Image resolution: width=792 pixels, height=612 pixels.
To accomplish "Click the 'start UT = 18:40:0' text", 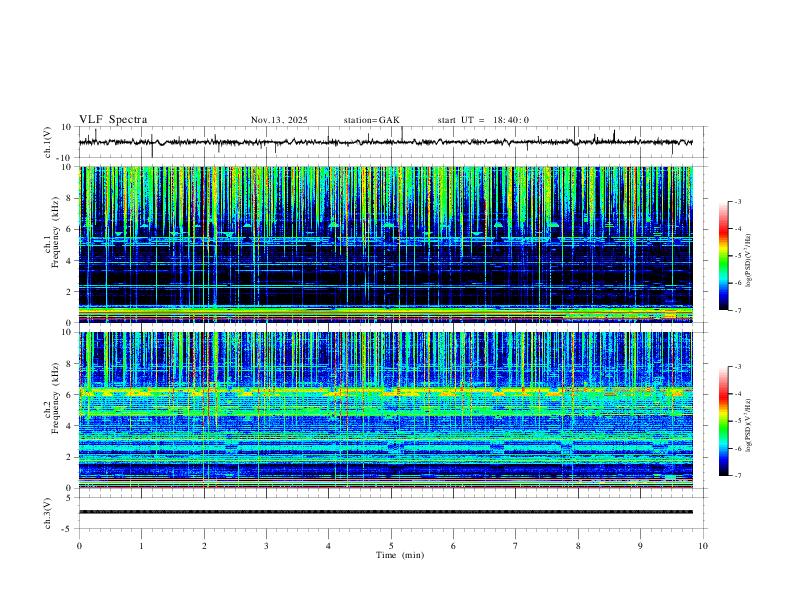I will coord(483,120).
